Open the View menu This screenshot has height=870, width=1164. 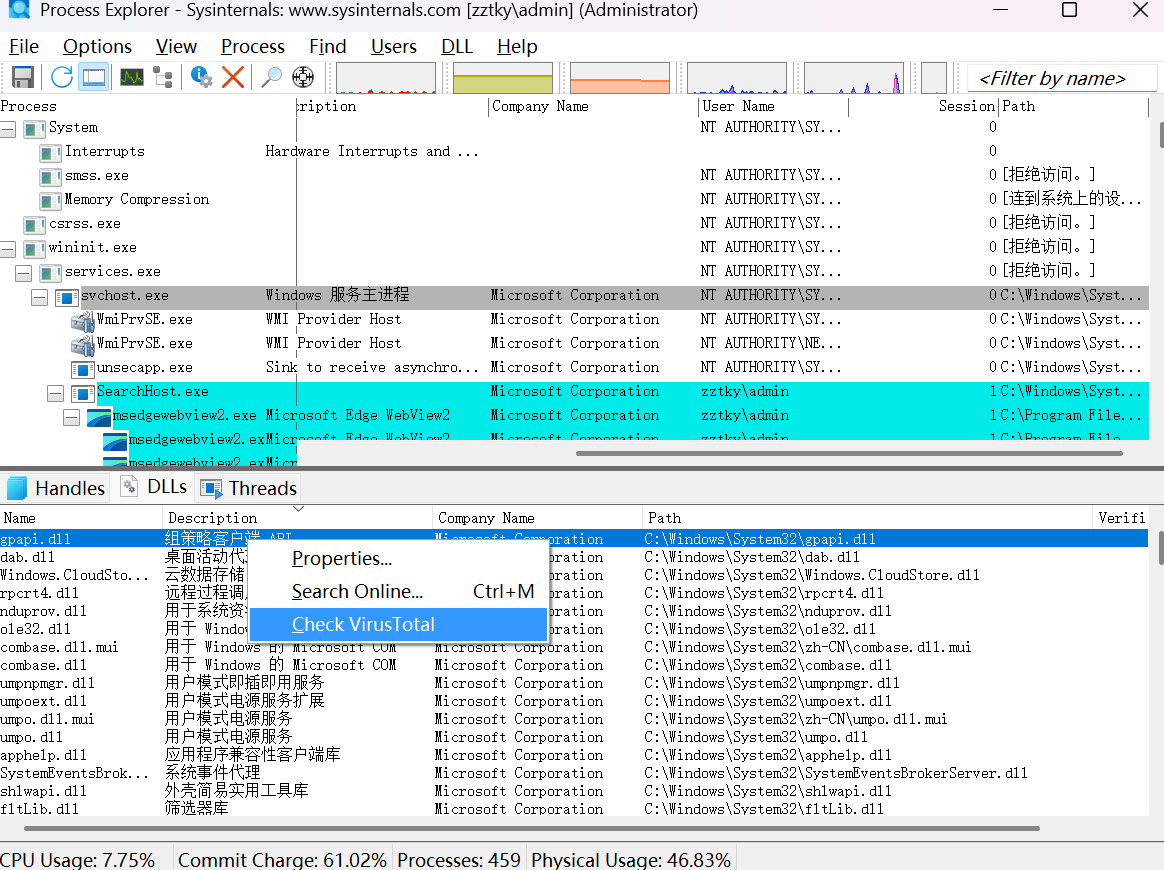point(176,46)
